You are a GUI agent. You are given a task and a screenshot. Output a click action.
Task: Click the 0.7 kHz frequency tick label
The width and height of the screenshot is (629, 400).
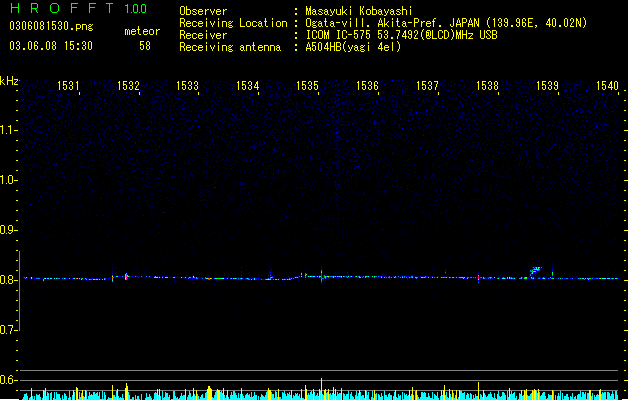[x=8, y=330]
